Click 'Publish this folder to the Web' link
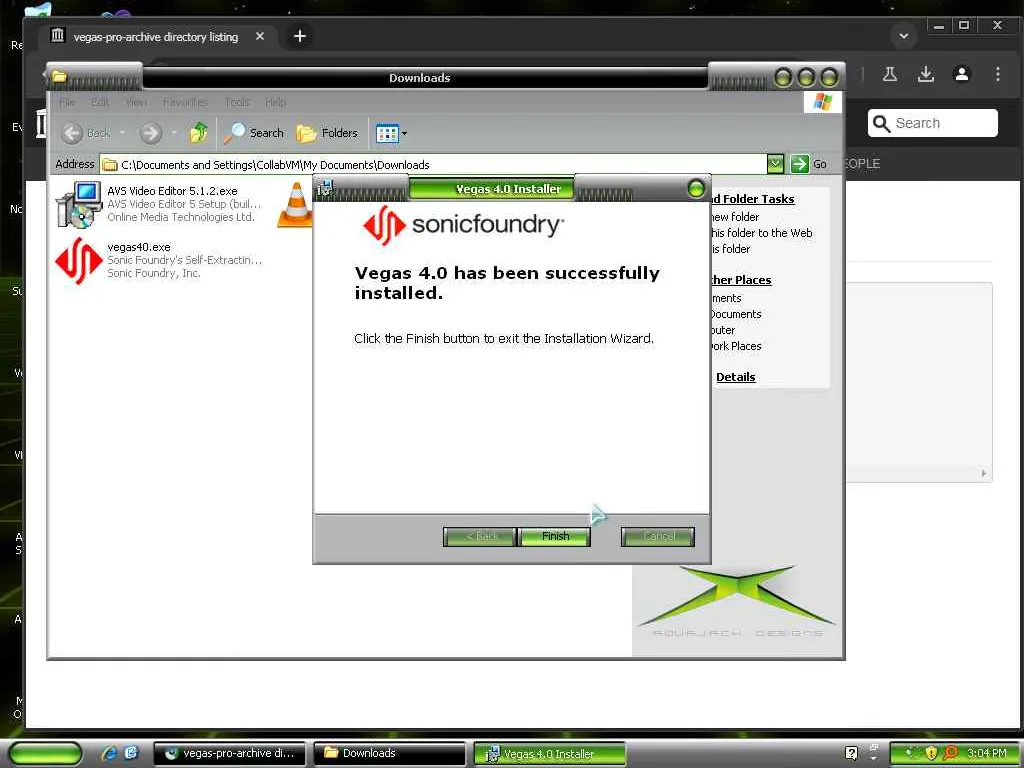Screen dimensions: 1024x768 tap(761, 233)
